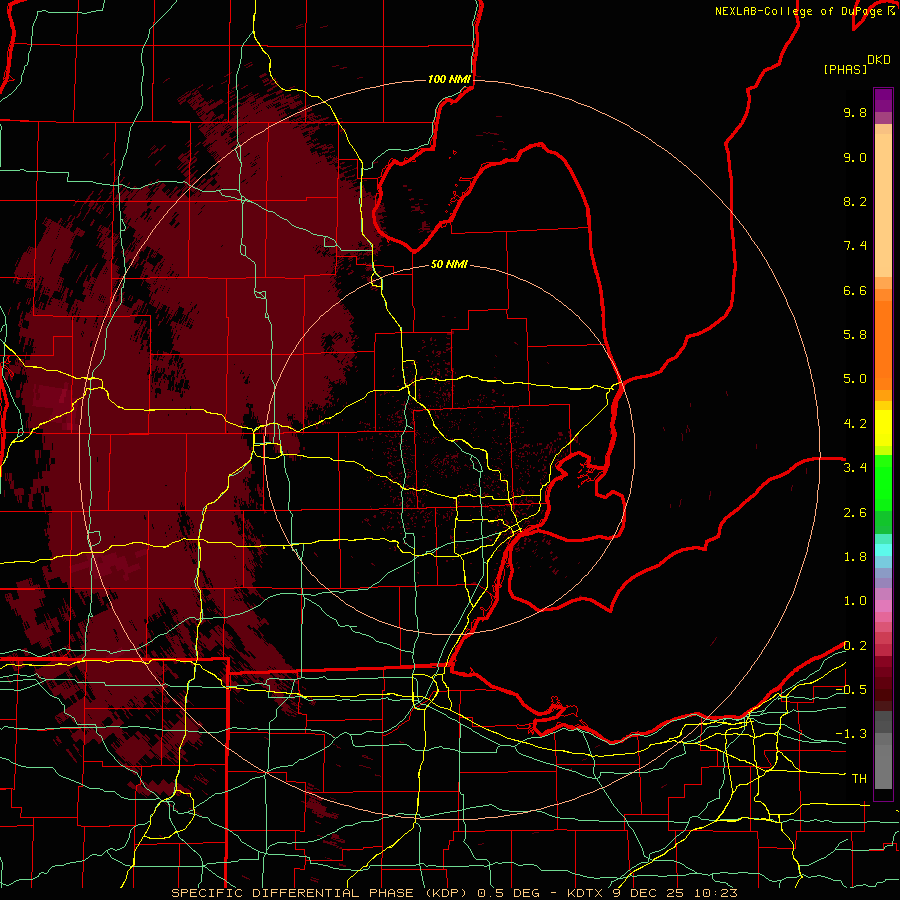This screenshot has height=900, width=900.
Task: Click the 6.6 scale label
Action: coord(855,290)
